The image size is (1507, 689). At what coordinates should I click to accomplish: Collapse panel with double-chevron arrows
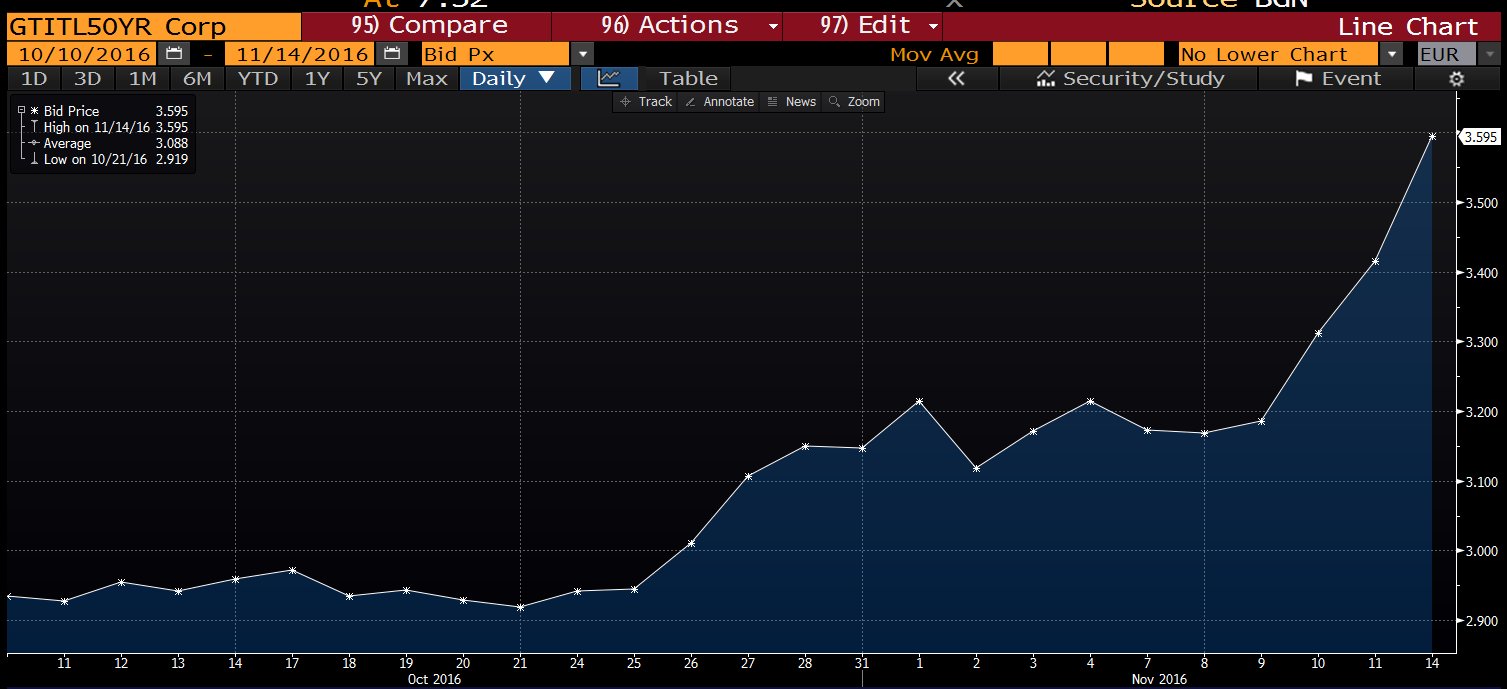(x=956, y=78)
